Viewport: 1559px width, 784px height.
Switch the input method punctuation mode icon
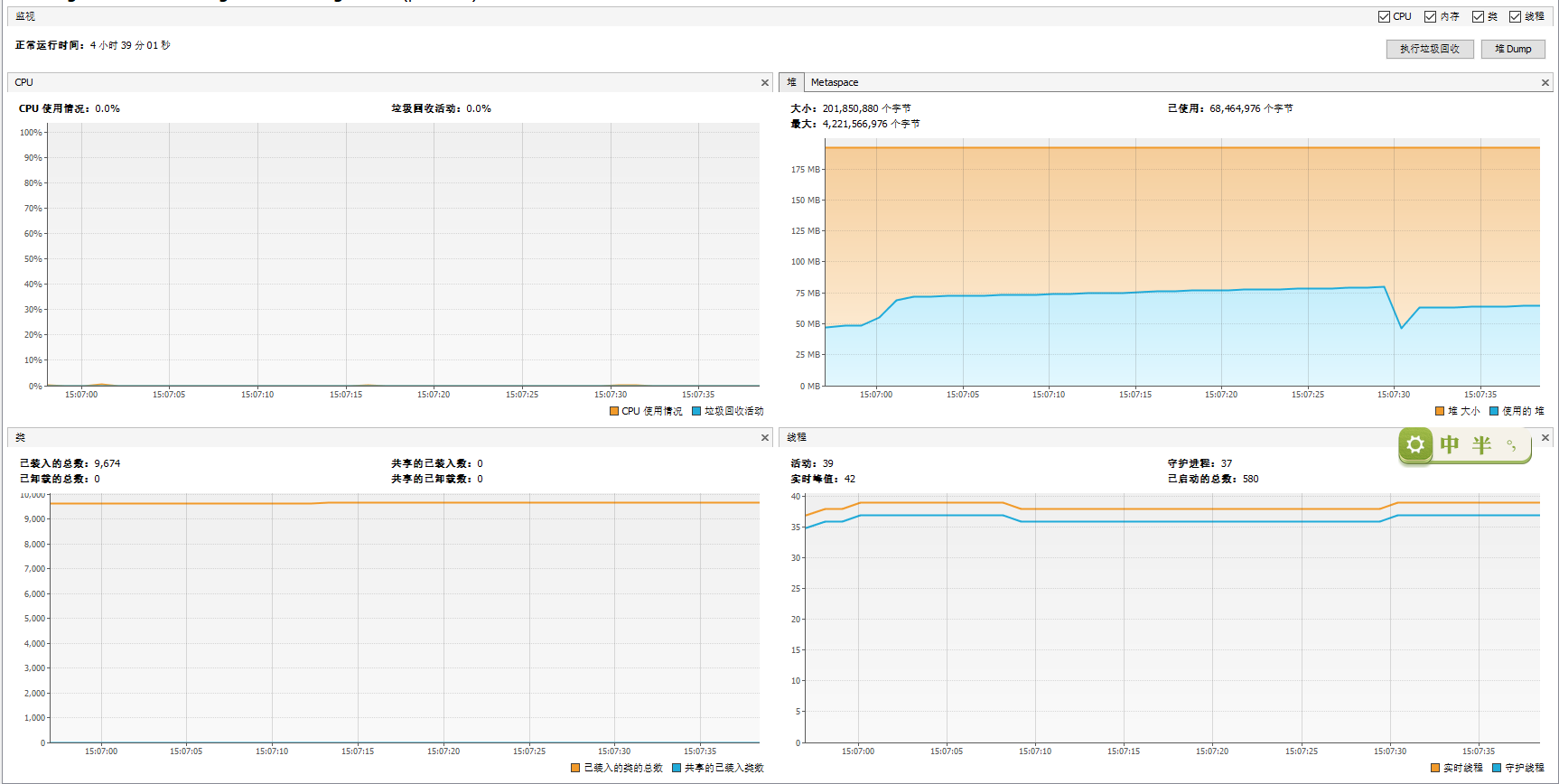1511,445
